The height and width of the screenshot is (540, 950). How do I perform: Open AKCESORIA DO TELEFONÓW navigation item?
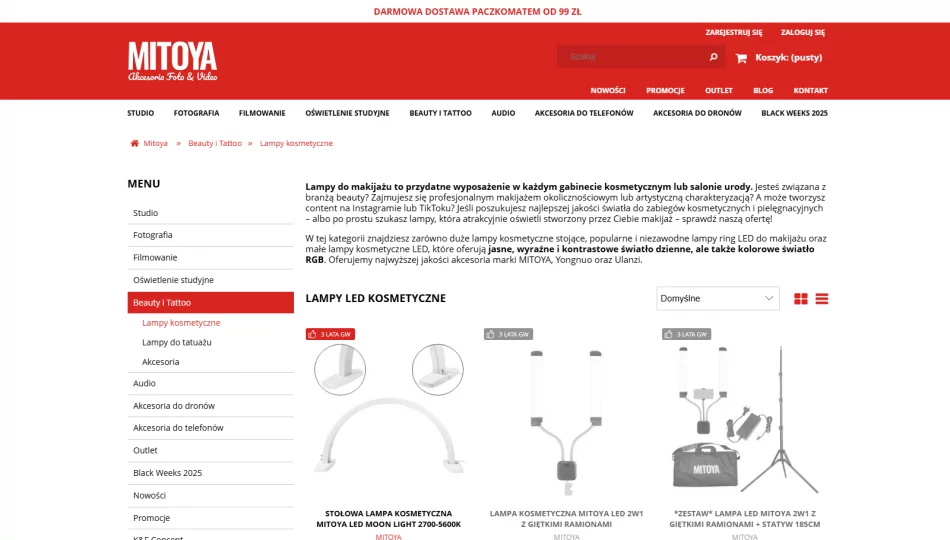[583, 113]
